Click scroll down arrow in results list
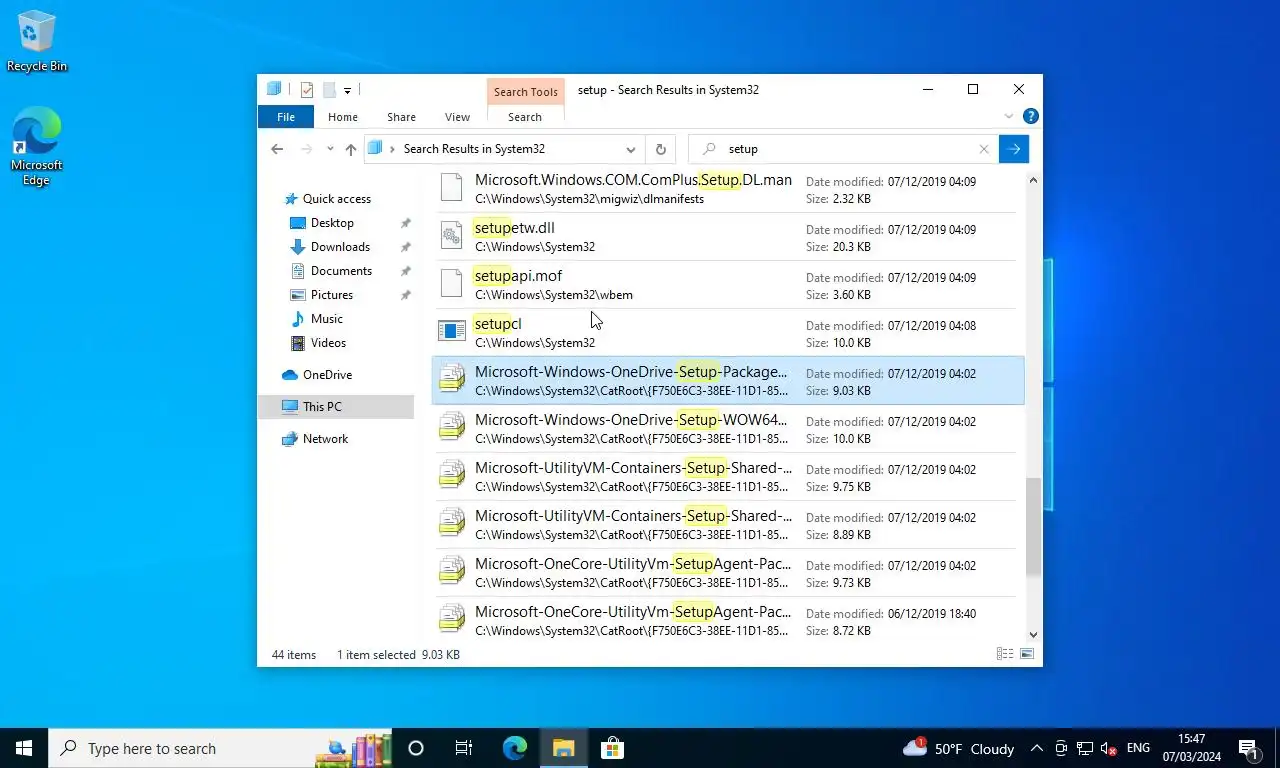This screenshot has width=1280, height=768. click(x=1033, y=634)
